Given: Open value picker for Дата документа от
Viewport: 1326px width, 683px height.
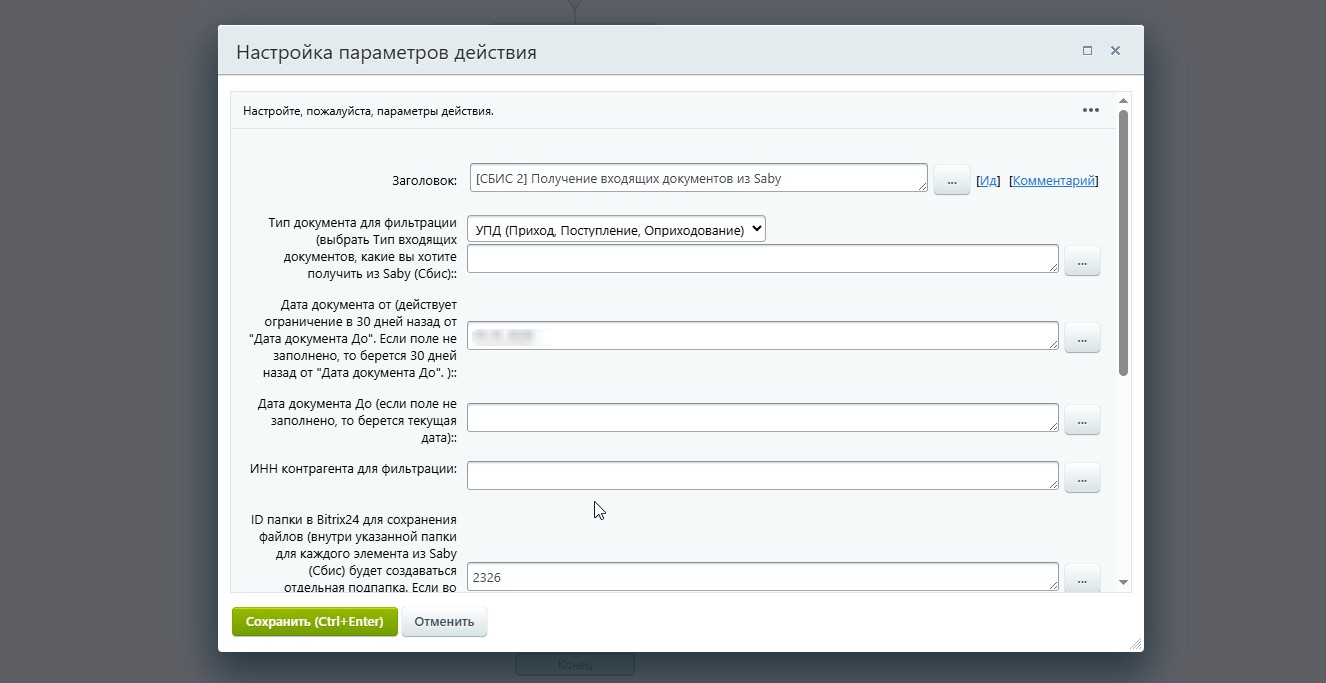Looking at the screenshot, I should [1082, 338].
